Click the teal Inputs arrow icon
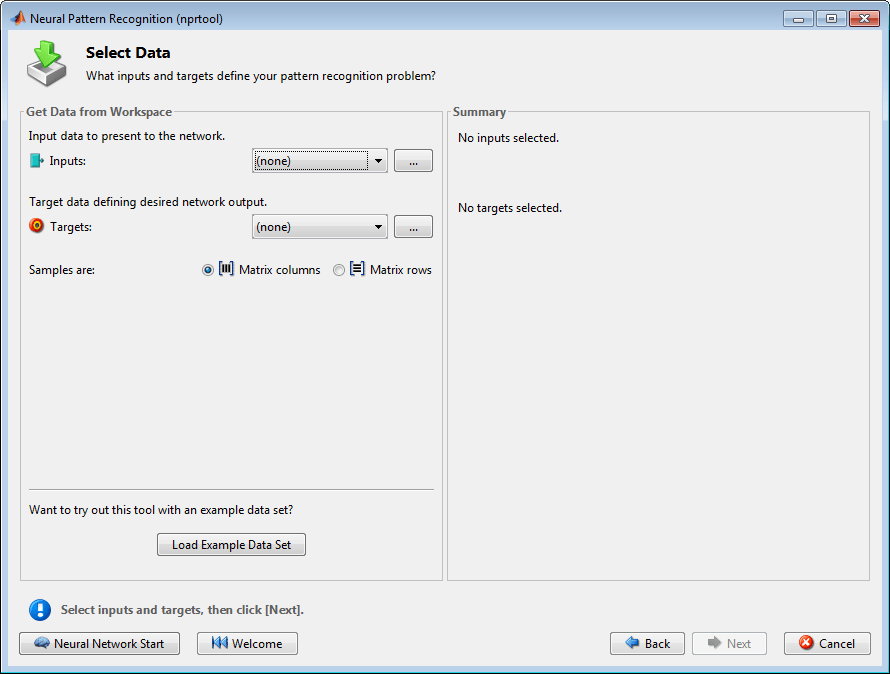Image resolution: width=890 pixels, height=674 pixels. (x=36, y=161)
